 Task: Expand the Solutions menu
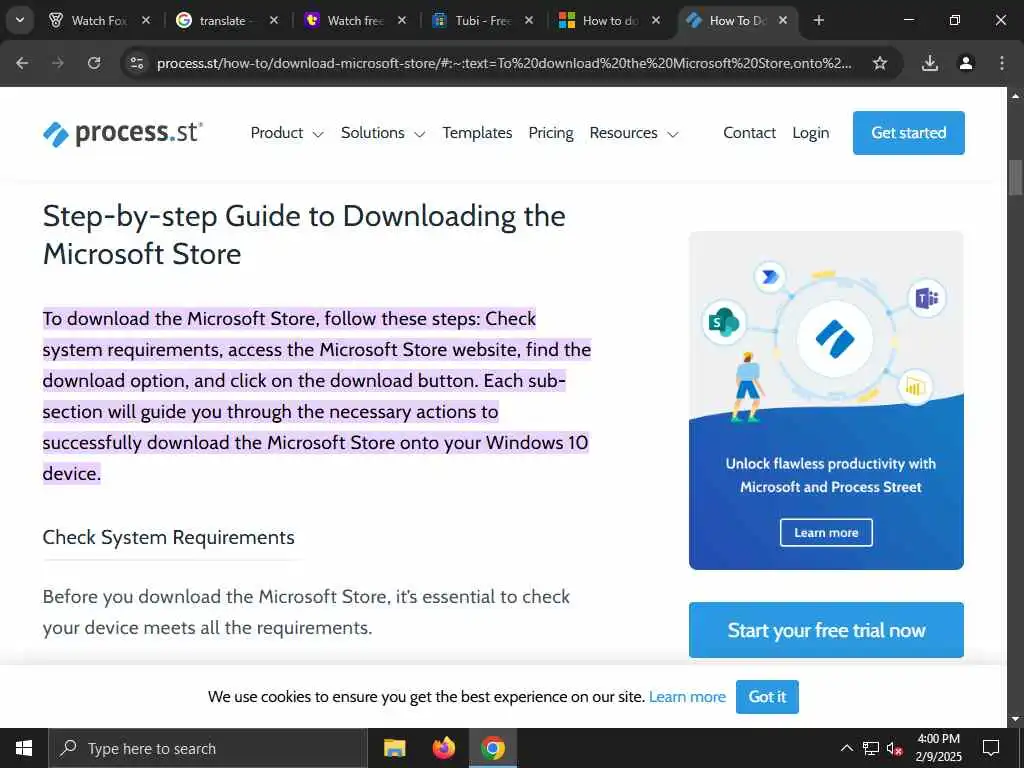[383, 133]
